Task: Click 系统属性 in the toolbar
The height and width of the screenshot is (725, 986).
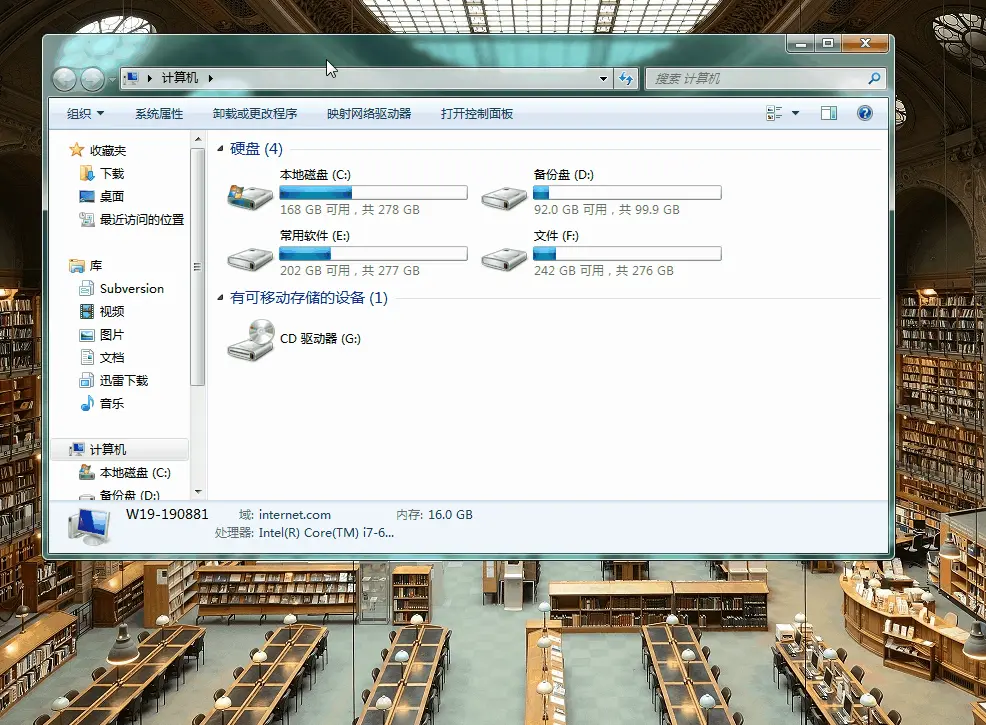Action: coord(159,114)
